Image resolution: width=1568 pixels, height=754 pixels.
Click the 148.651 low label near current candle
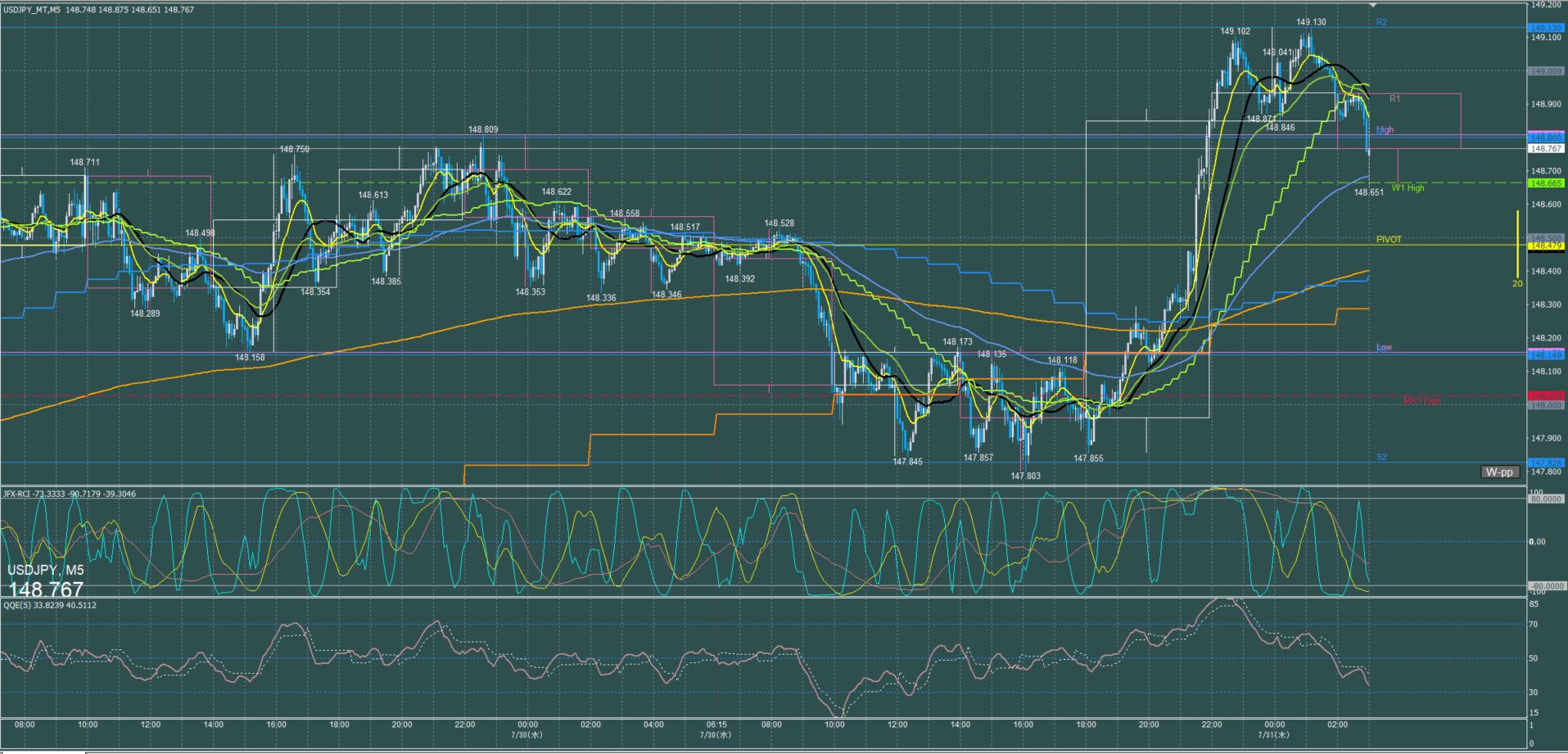point(1368,192)
